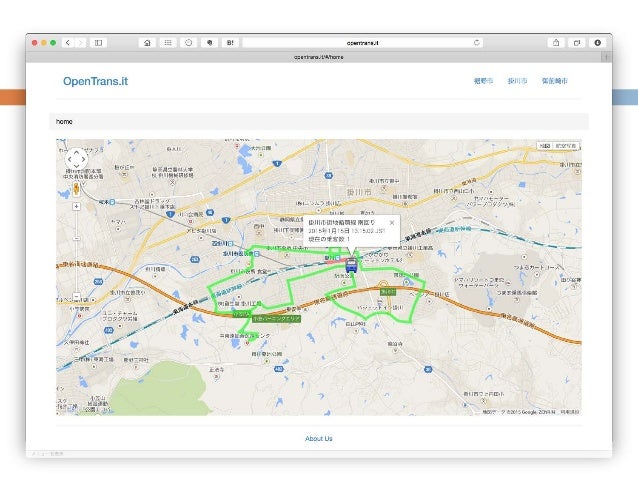Pan the map right using pan control

83,159
